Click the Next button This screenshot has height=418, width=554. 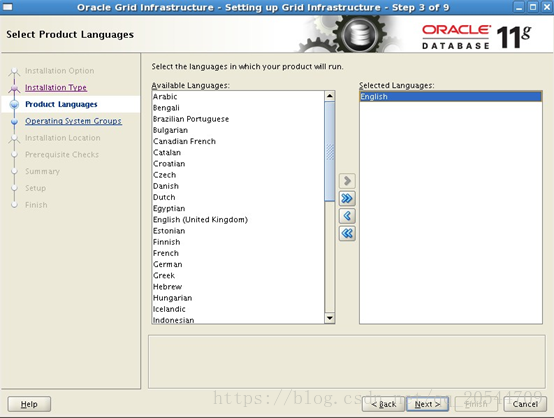pos(428,404)
